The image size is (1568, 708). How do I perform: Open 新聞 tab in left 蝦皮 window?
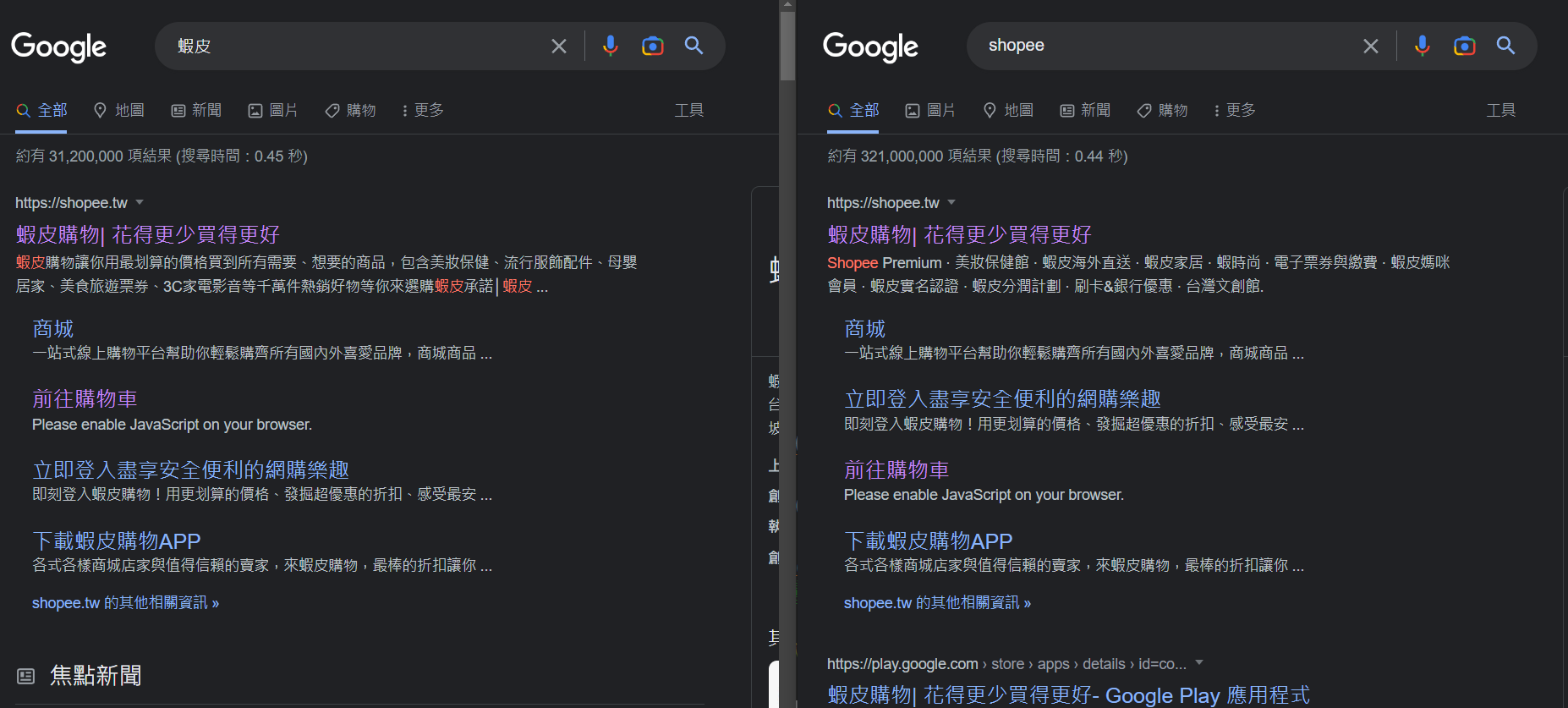(x=196, y=110)
